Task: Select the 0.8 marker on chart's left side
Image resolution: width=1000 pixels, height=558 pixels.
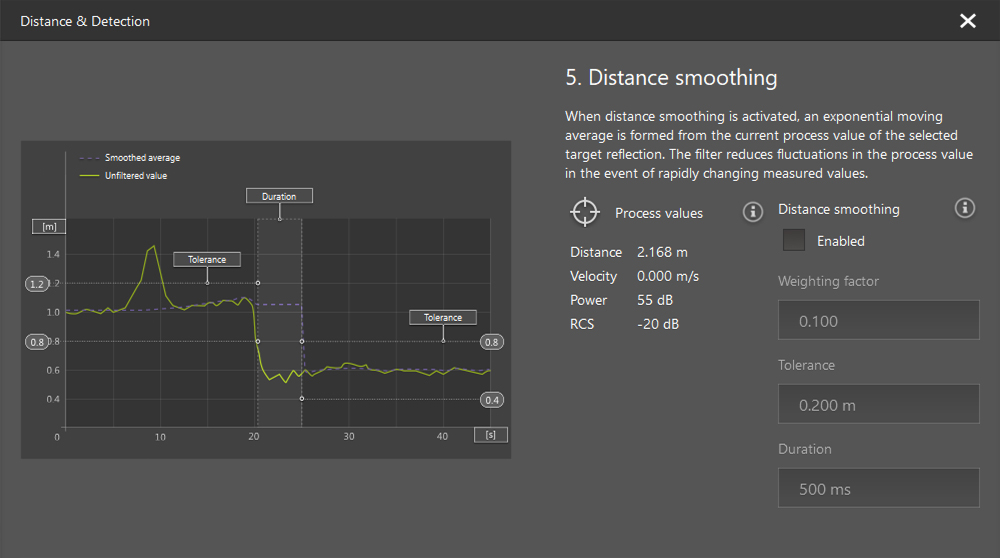Action: pyautogui.click(x=37, y=342)
